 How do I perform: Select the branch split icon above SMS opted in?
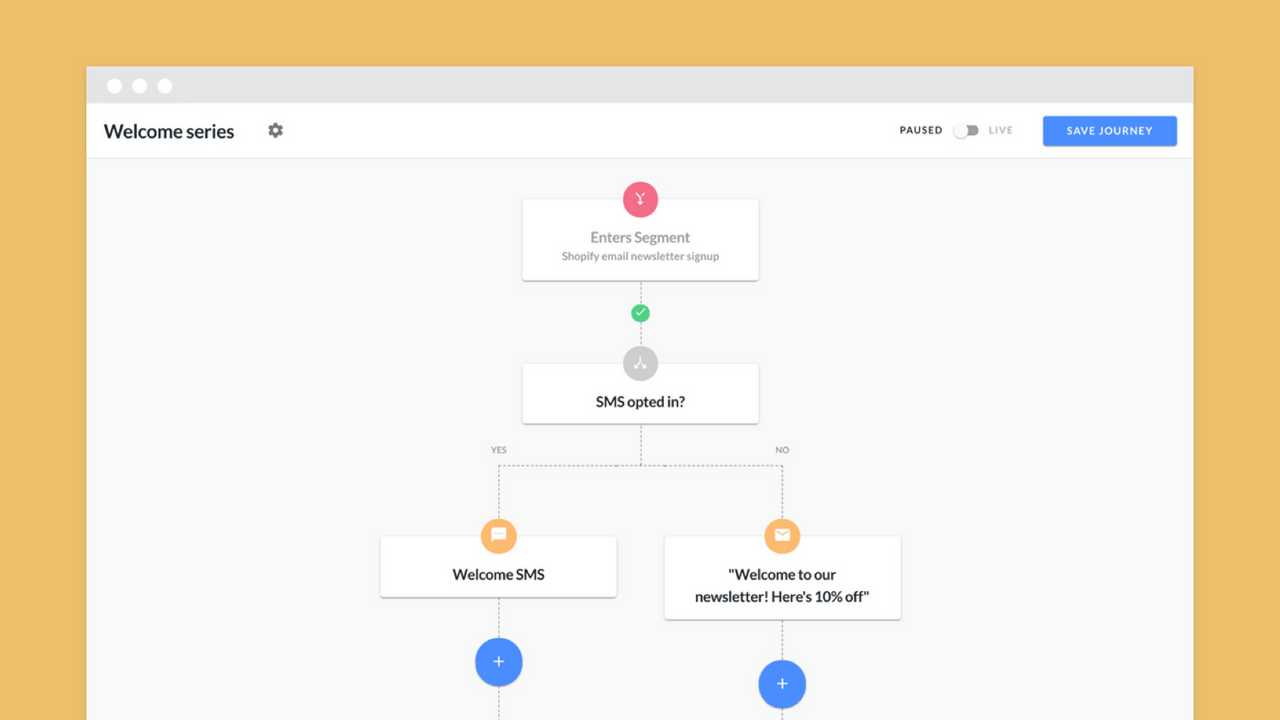point(640,363)
